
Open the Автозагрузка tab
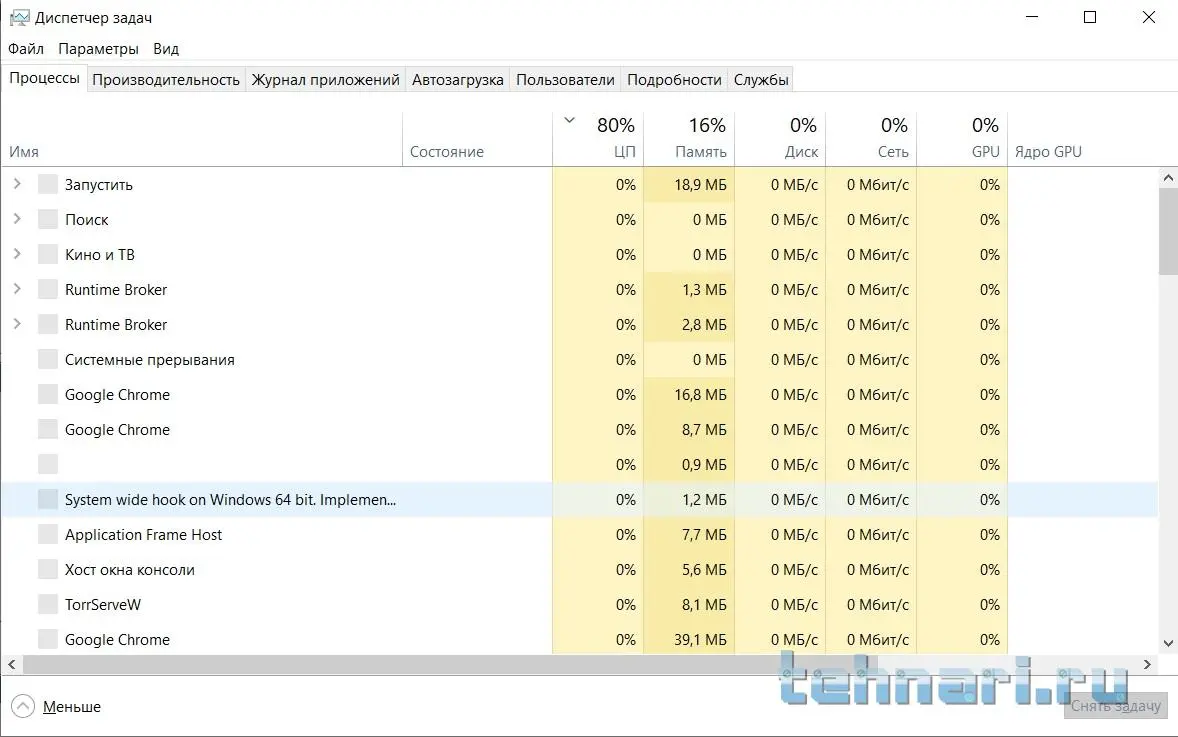pos(458,80)
